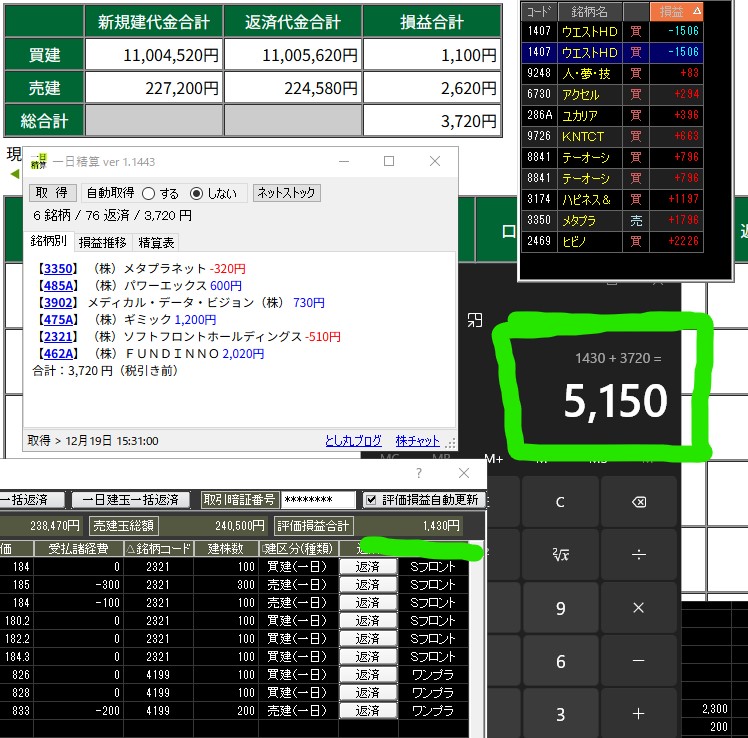
Task: Click the 取引暗証番号 password field
Action: click(x=317, y=500)
